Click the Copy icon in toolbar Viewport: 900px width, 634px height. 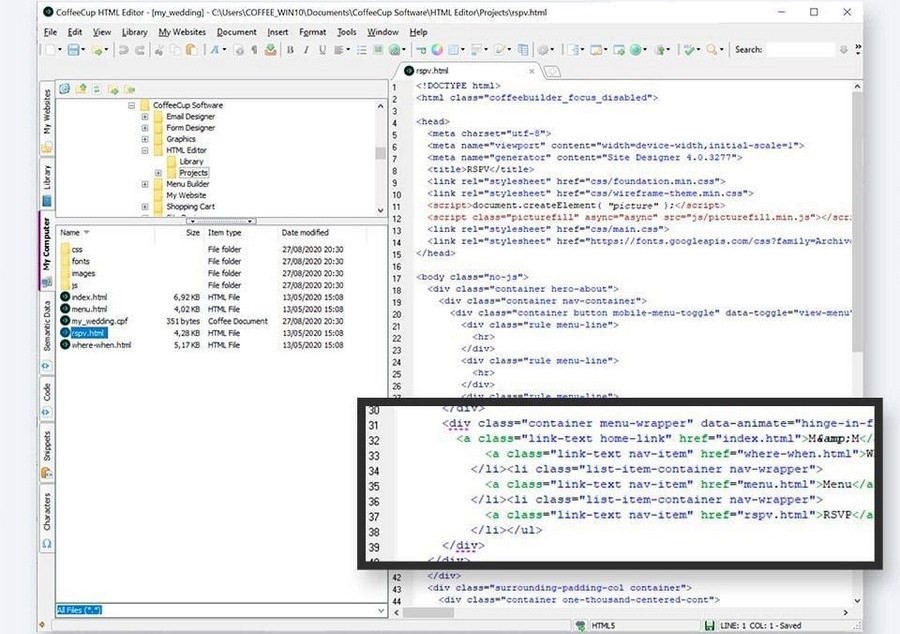pyautogui.click(x=175, y=50)
